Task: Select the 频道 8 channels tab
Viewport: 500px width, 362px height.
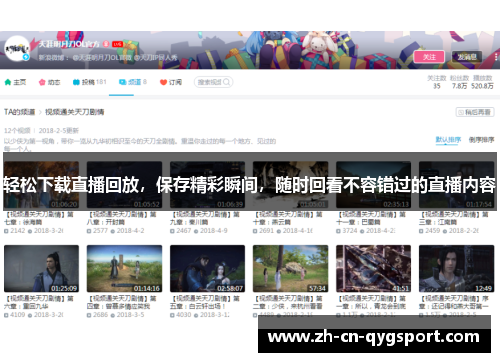Action: [133, 82]
